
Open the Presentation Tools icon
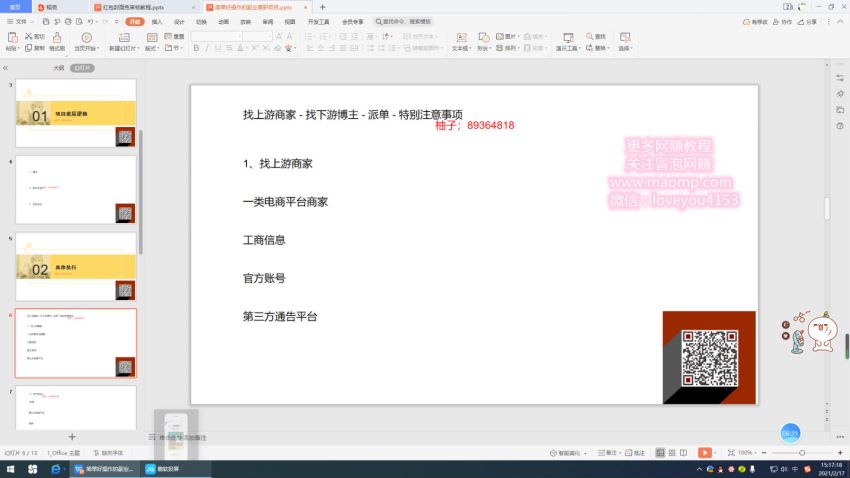pos(568,37)
